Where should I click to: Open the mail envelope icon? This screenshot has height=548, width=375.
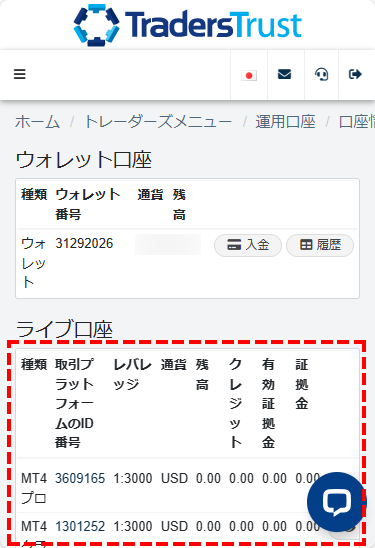click(x=284, y=74)
